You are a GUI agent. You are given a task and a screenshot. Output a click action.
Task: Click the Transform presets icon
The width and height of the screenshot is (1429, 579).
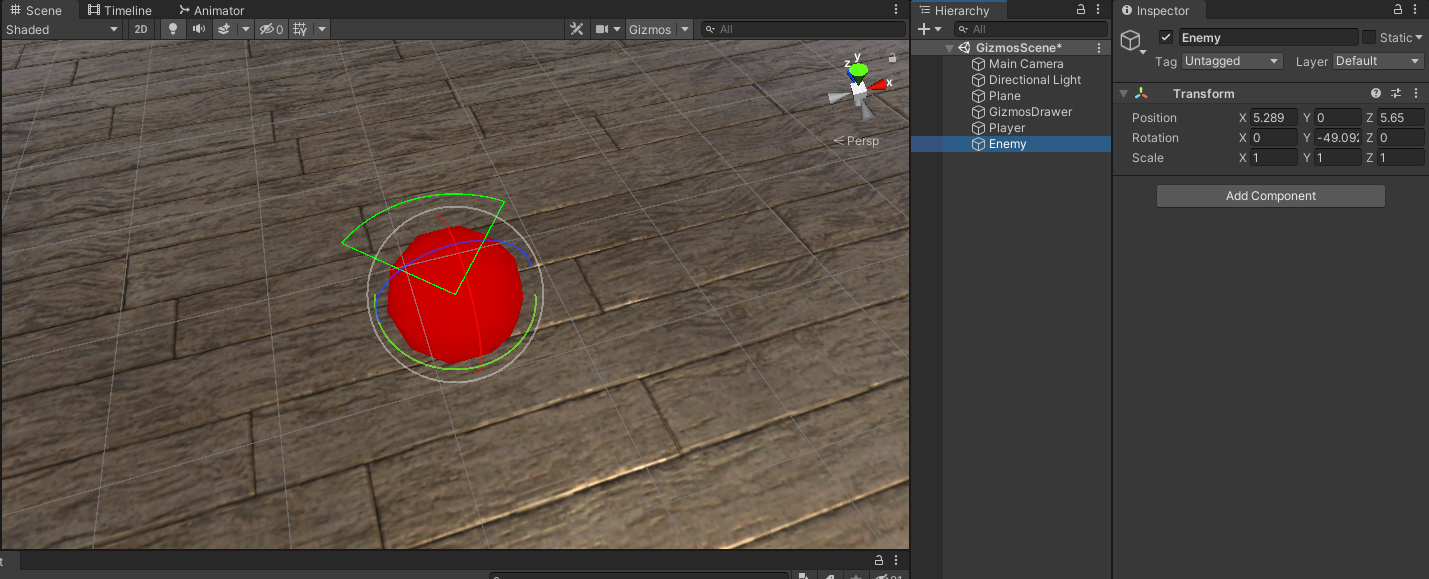pos(1396,93)
